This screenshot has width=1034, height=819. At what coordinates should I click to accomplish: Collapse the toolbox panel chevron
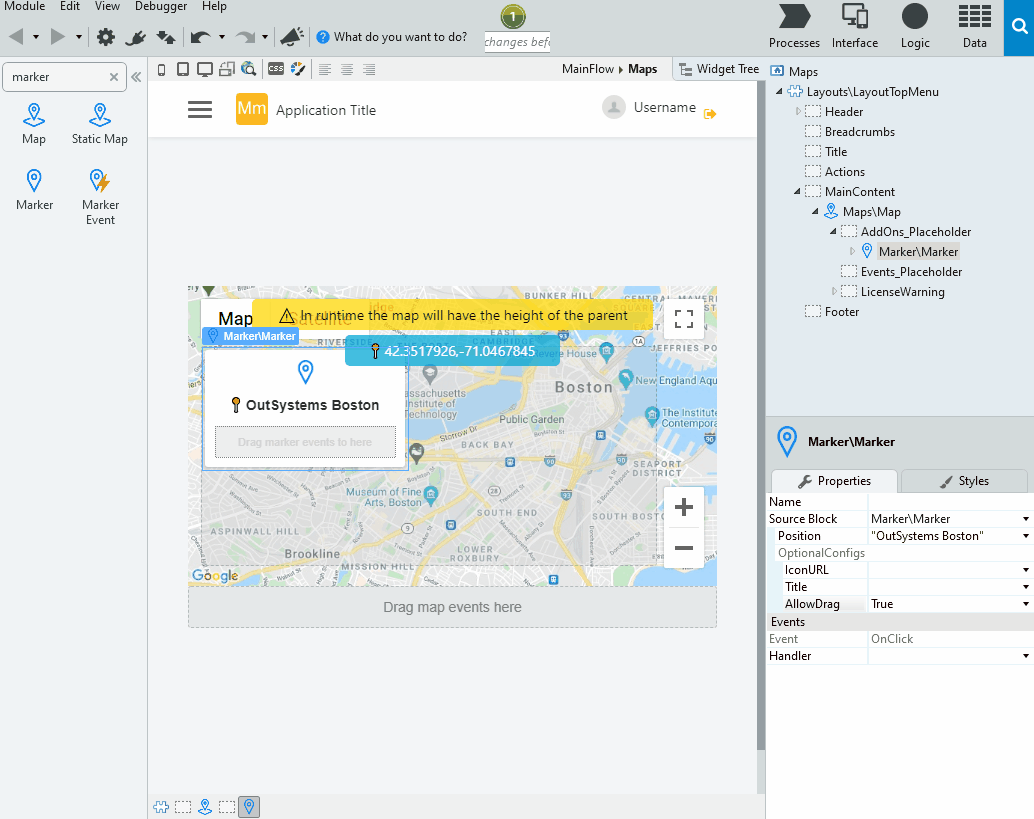pyautogui.click(x=136, y=77)
